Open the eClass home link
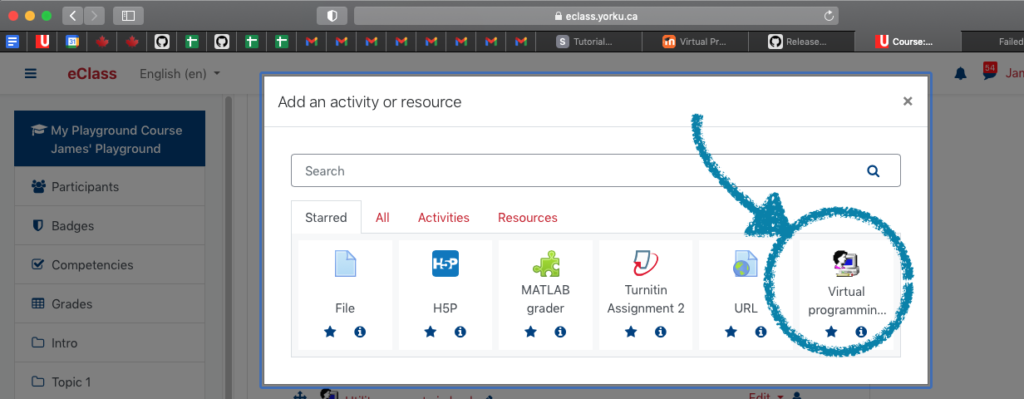The height and width of the screenshot is (399, 1024). 92,74
